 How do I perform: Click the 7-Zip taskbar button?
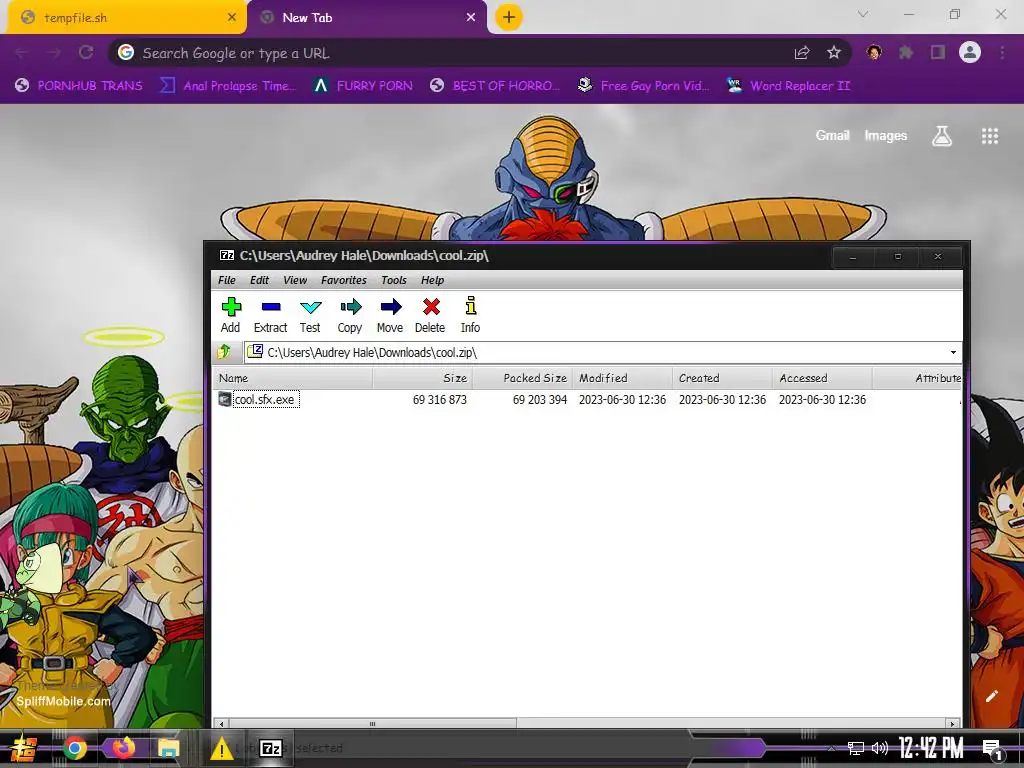click(x=270, y=748)
